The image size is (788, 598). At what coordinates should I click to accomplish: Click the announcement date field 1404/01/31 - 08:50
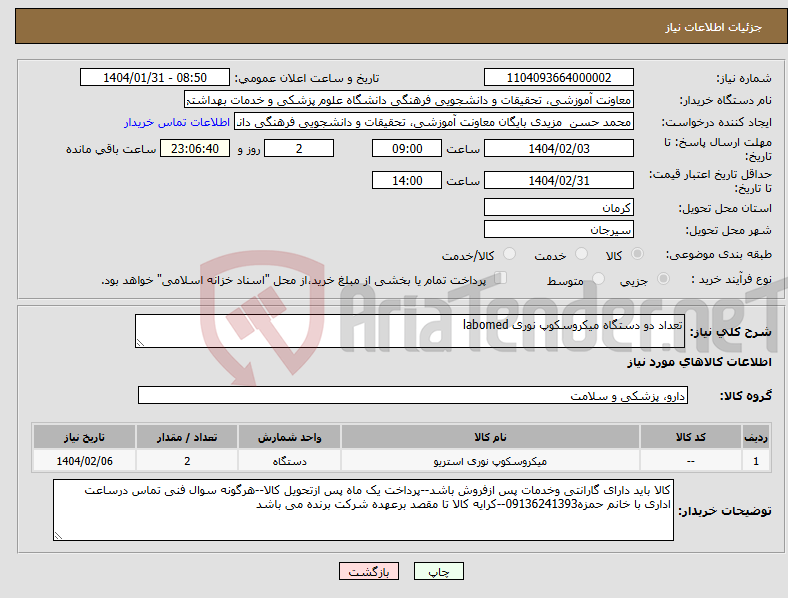point(155,77)
